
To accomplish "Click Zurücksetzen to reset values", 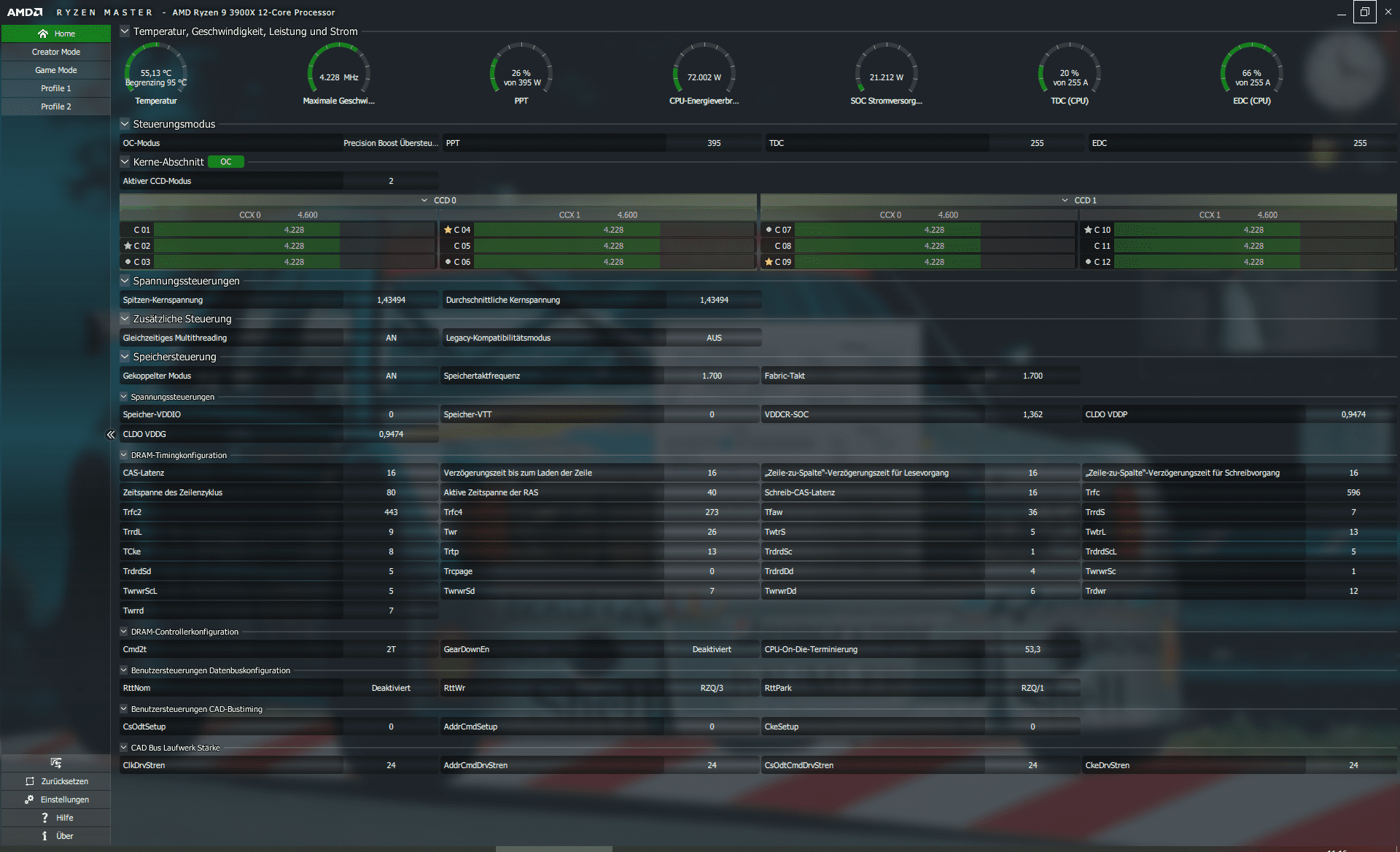I will click(x=56, y=781).
